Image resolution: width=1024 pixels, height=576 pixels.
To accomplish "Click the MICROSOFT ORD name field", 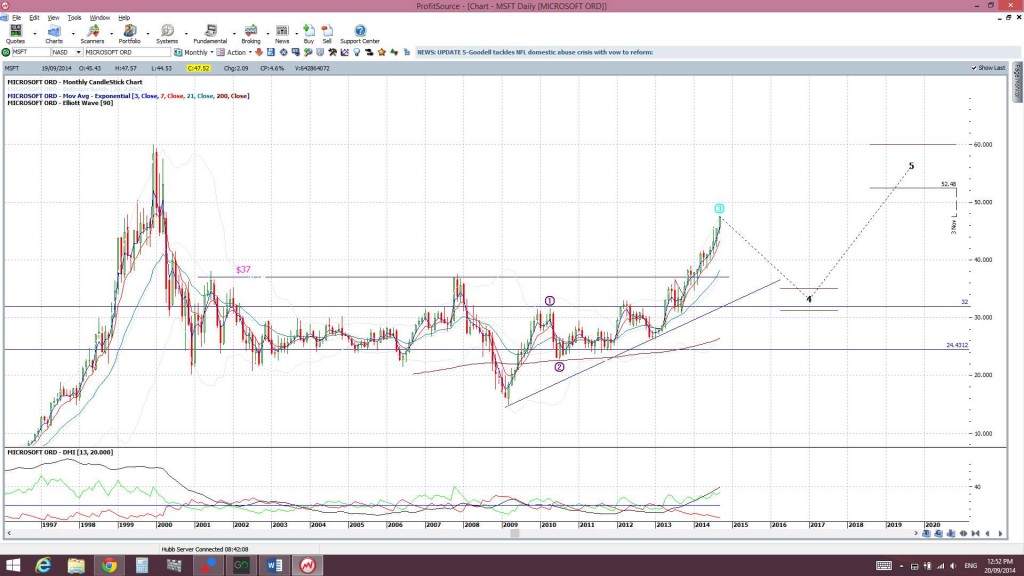I will 127,52.
